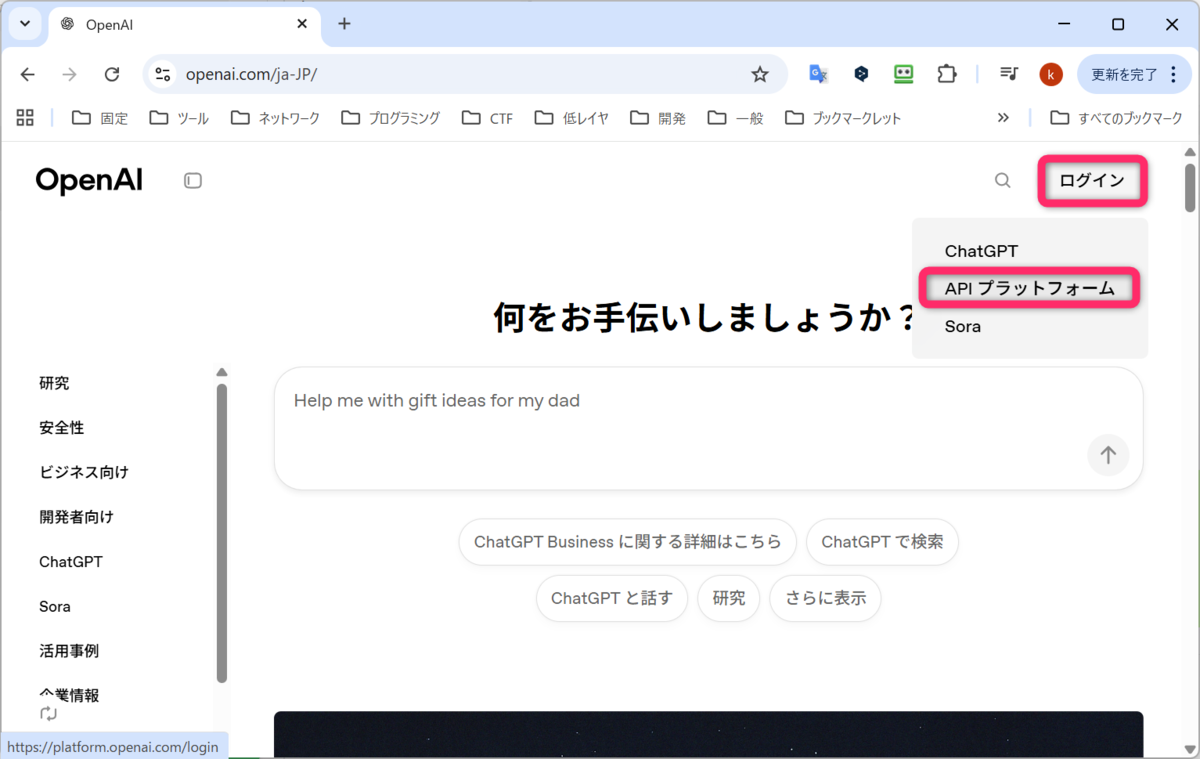Click the highlighted ログイン button

click(x=1092, y=180)
